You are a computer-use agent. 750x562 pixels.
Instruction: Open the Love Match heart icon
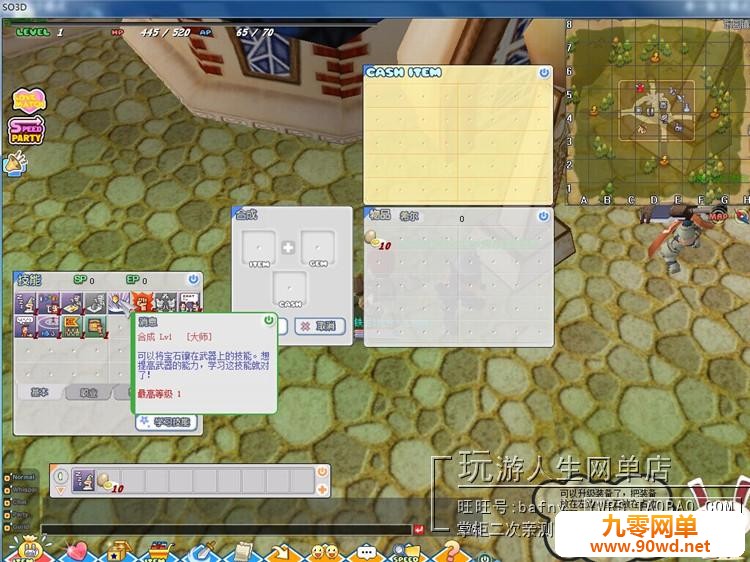pos(29,100)
